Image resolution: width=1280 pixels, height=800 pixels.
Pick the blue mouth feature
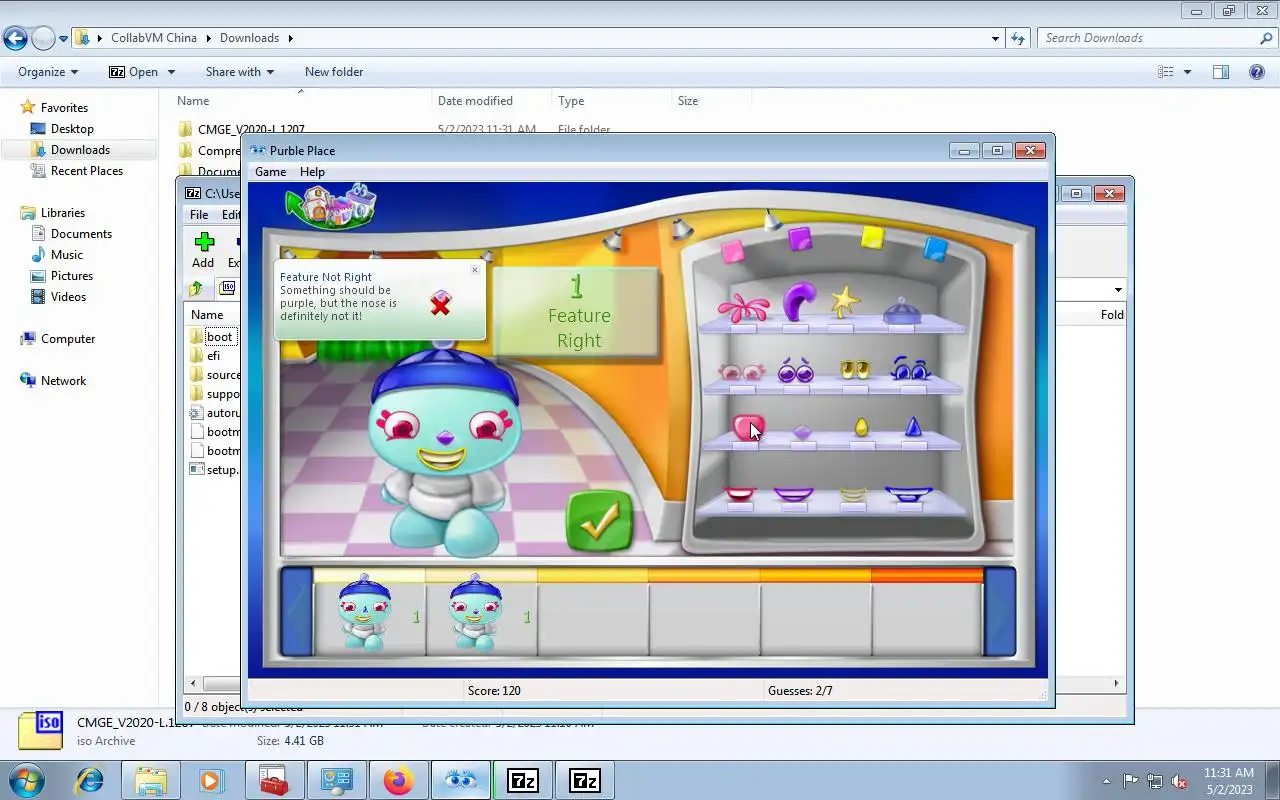pos(909,493)
